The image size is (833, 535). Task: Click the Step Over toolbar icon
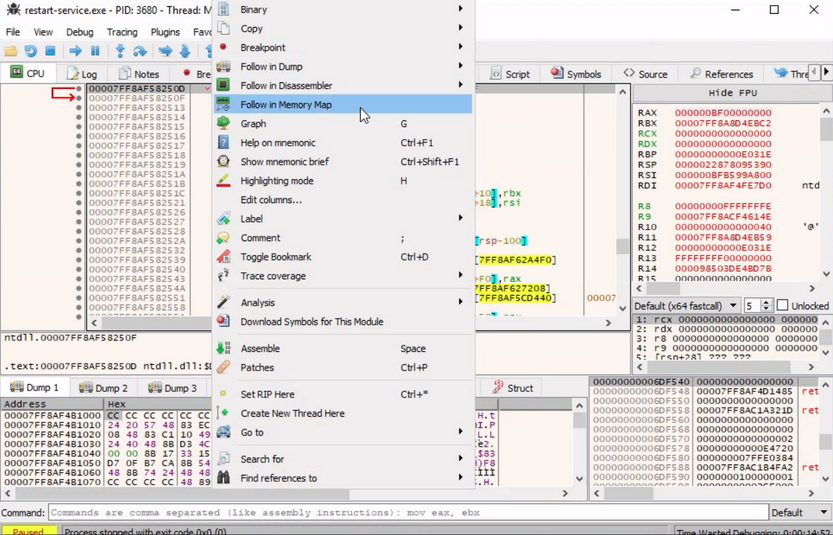[x=140, y=51]
